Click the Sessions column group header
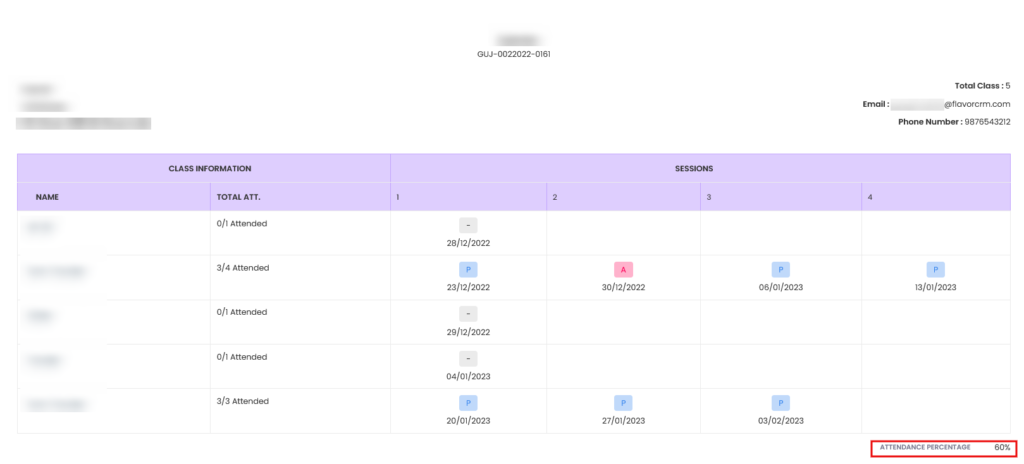The image size is (1024, 464). point(699,169)
